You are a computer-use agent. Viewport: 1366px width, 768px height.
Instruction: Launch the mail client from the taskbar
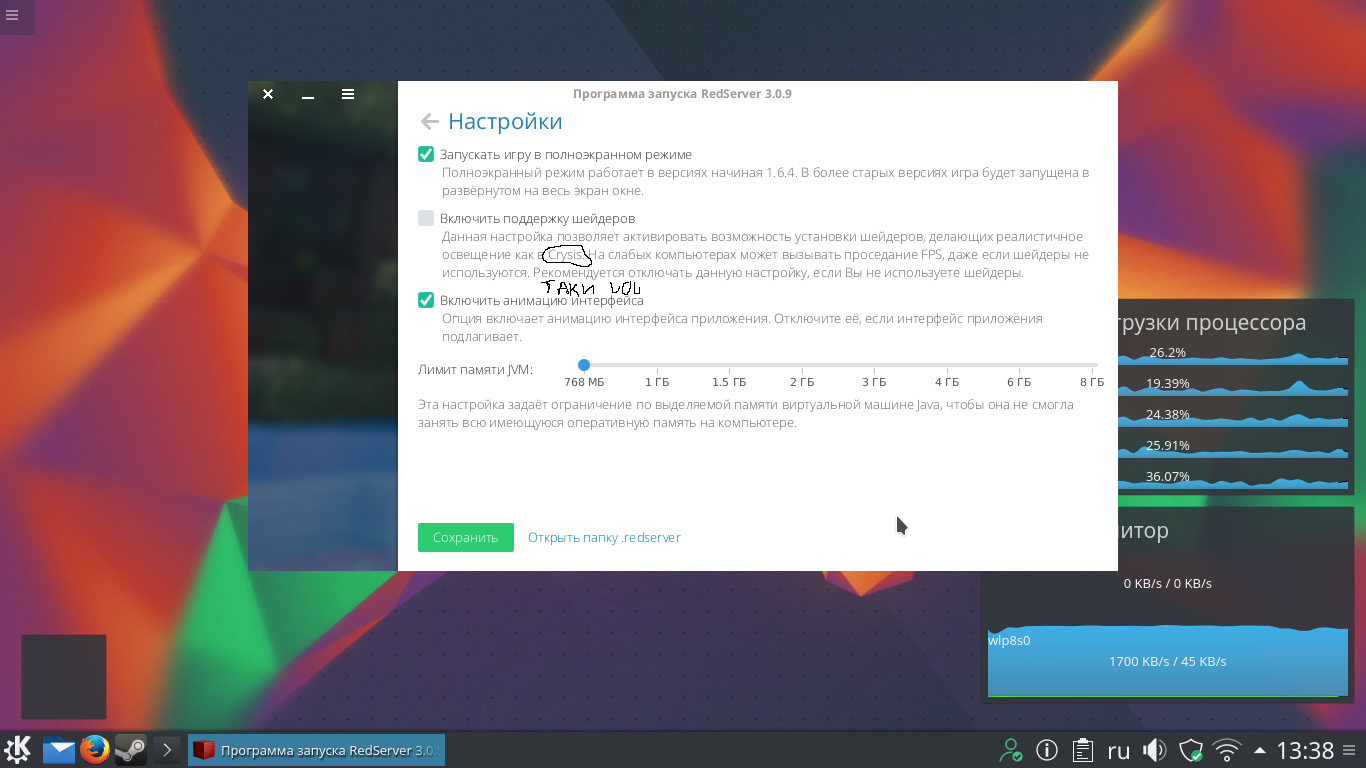59,749
